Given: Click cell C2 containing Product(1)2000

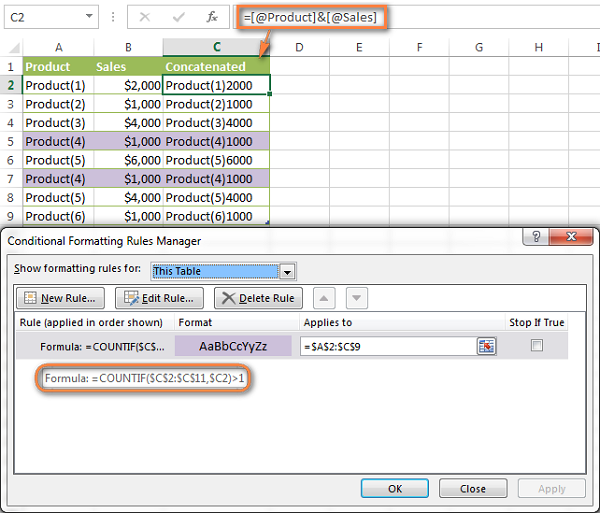Looking at the screenshot, I should point(217,85).
